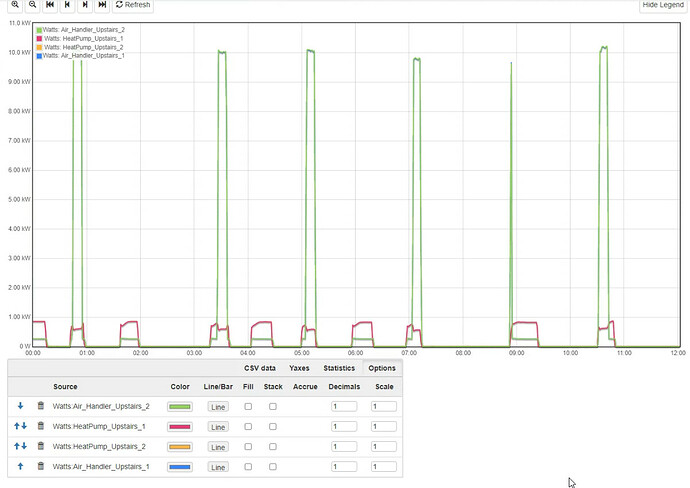Click legend entry Watts: HeatPump_Upstairs_2 in graph
This screenshot has height=488, width=690.
(x=80, y=47)
